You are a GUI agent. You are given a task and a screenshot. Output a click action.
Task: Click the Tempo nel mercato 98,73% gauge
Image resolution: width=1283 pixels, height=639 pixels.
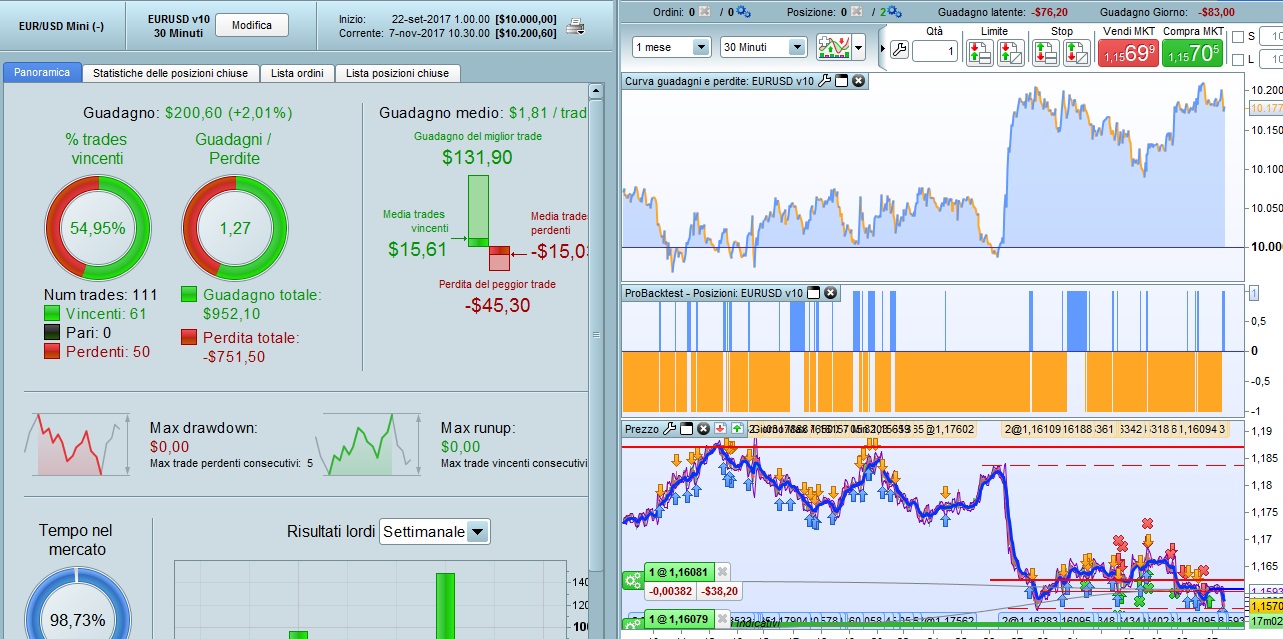coord(77,619)
